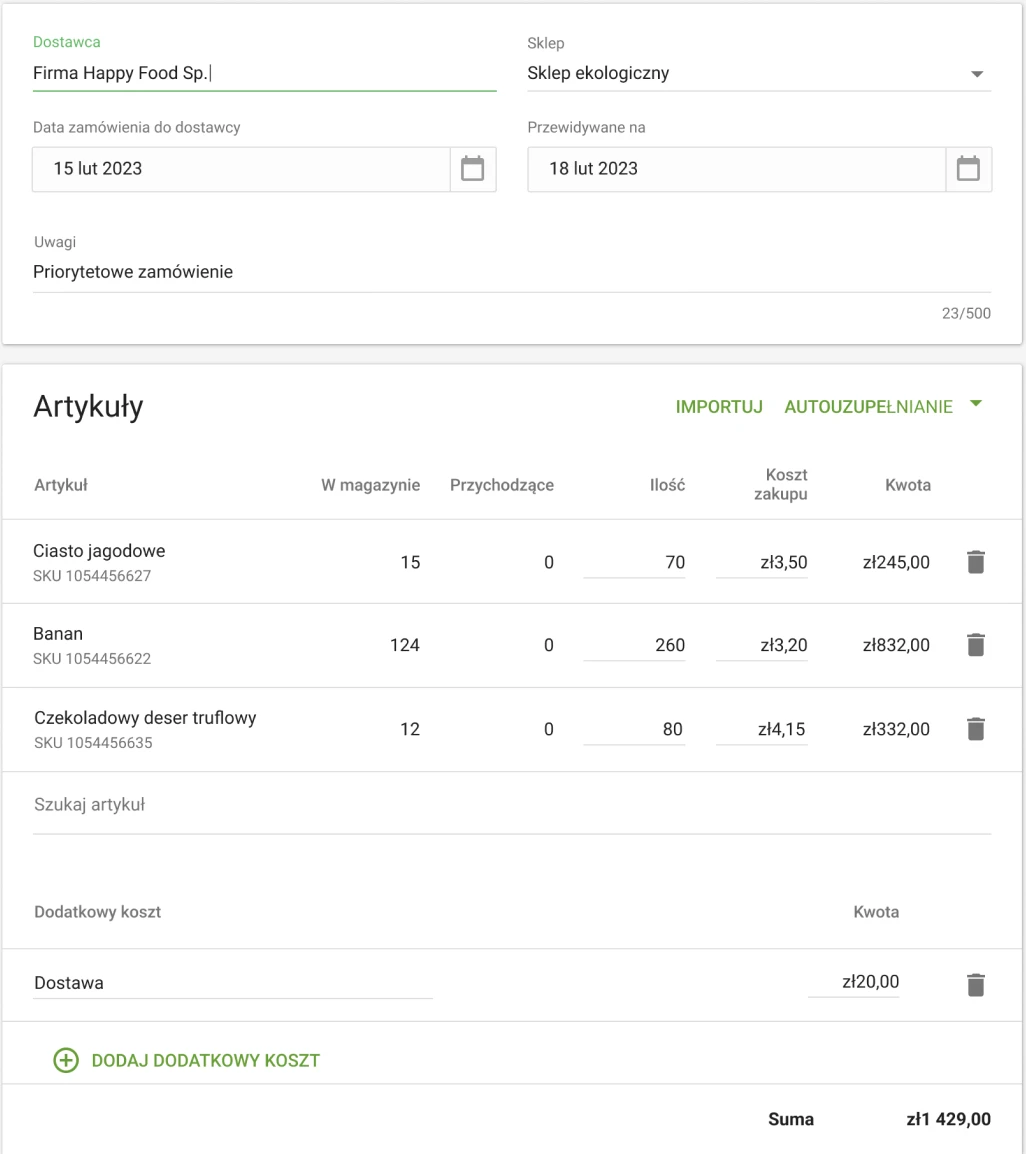This screenshot has height=1154, width=1026.
Task: Edit quantity 80 for Czekoladowy deser
Action: pyautogui.click(x=635, y=729)
